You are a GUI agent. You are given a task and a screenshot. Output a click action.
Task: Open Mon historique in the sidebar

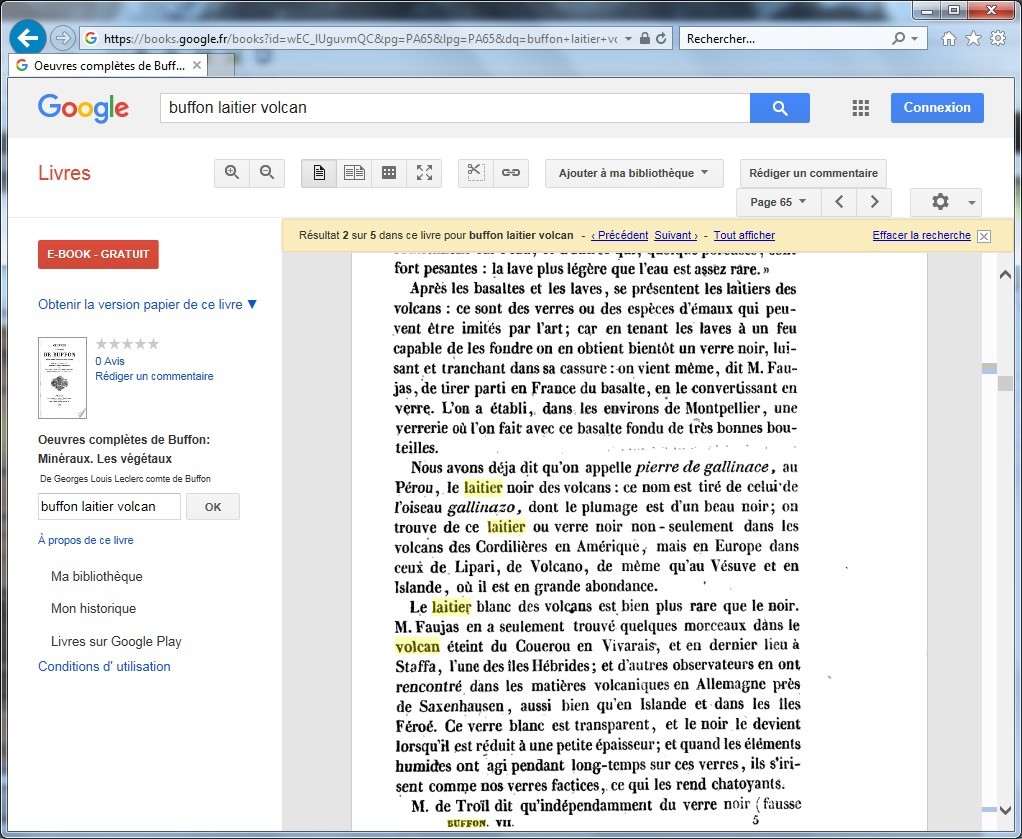93,608
